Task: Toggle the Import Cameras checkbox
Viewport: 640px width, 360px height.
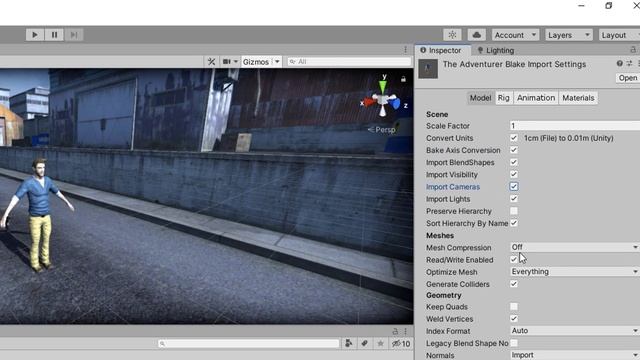Action: tap(514, 187)
